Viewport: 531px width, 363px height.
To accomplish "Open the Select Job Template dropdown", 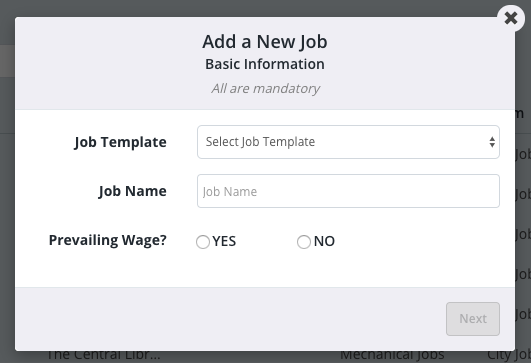I will (x=348, y=142).
